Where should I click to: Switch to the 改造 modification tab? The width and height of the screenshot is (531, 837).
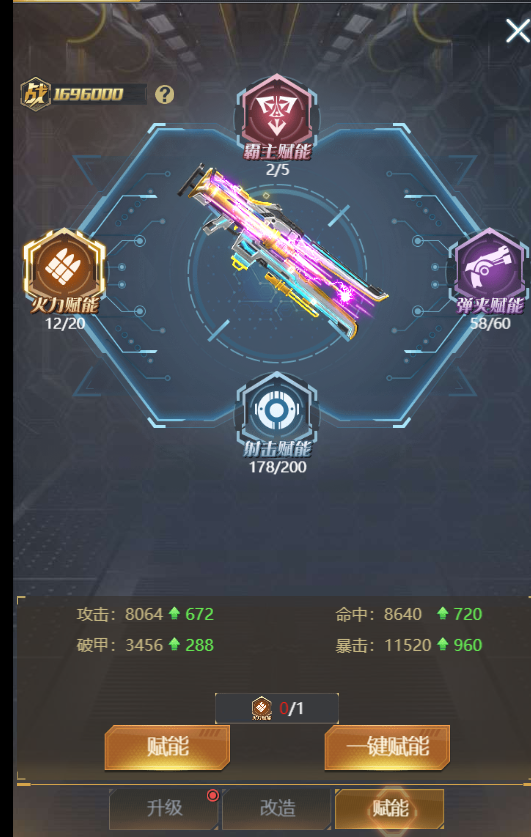coord(278,808)
